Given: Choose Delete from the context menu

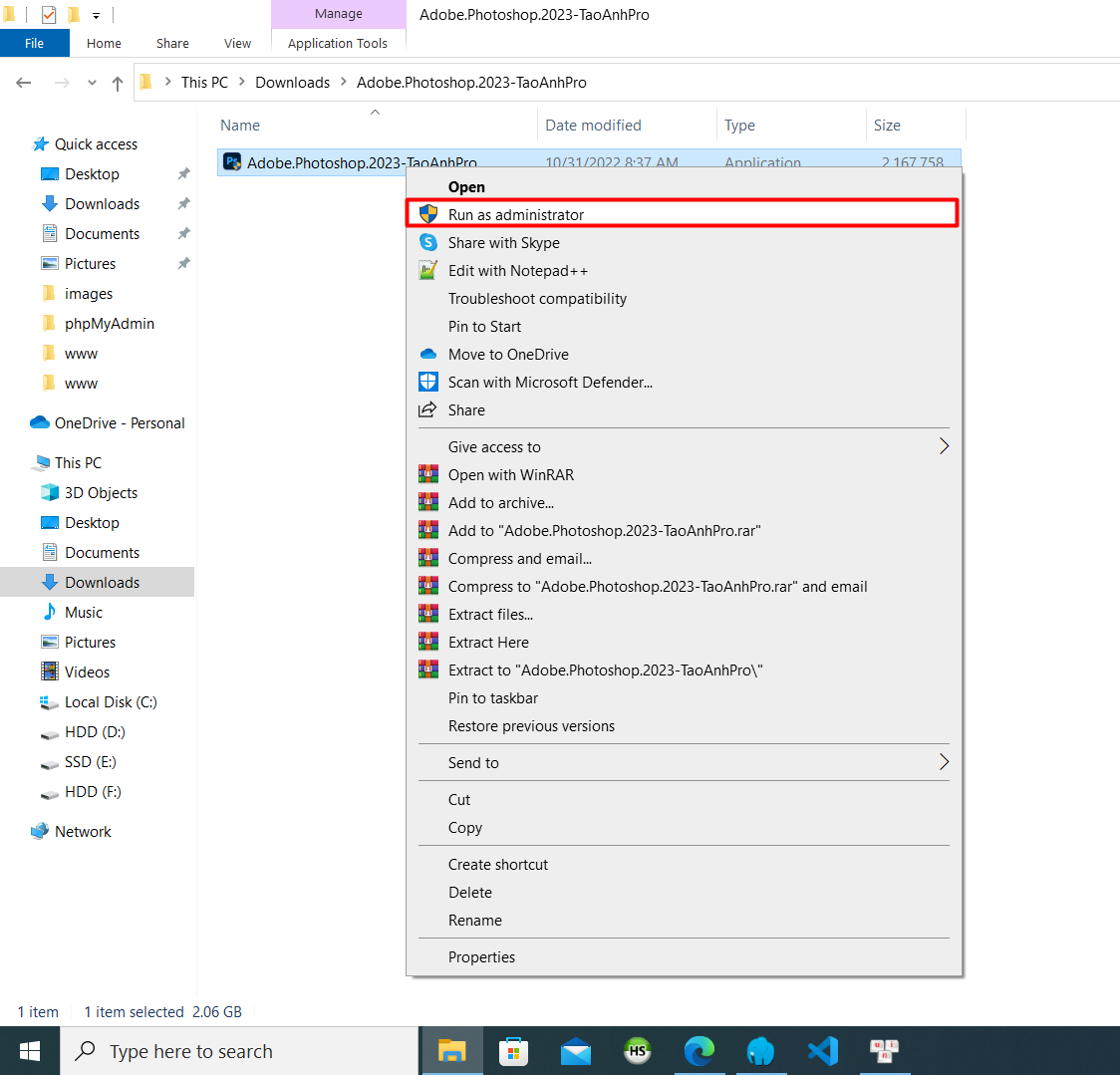Looking at the screenshot, I should click(684, 892).
